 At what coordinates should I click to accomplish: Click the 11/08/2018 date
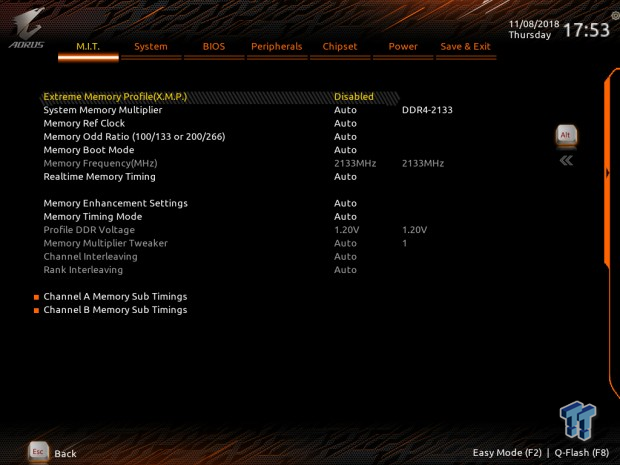pyautogui.click(x=534, y=24)
